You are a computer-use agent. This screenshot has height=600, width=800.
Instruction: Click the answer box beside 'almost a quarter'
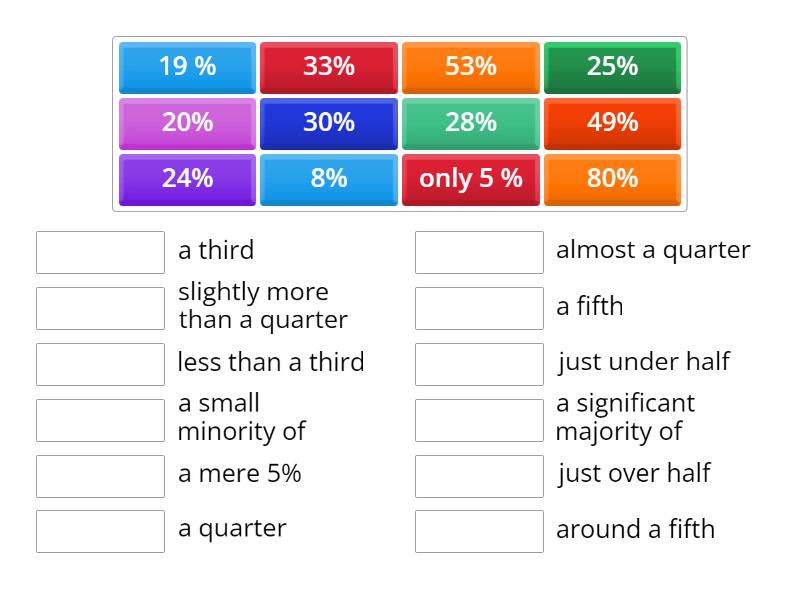[x=479, y=252]
